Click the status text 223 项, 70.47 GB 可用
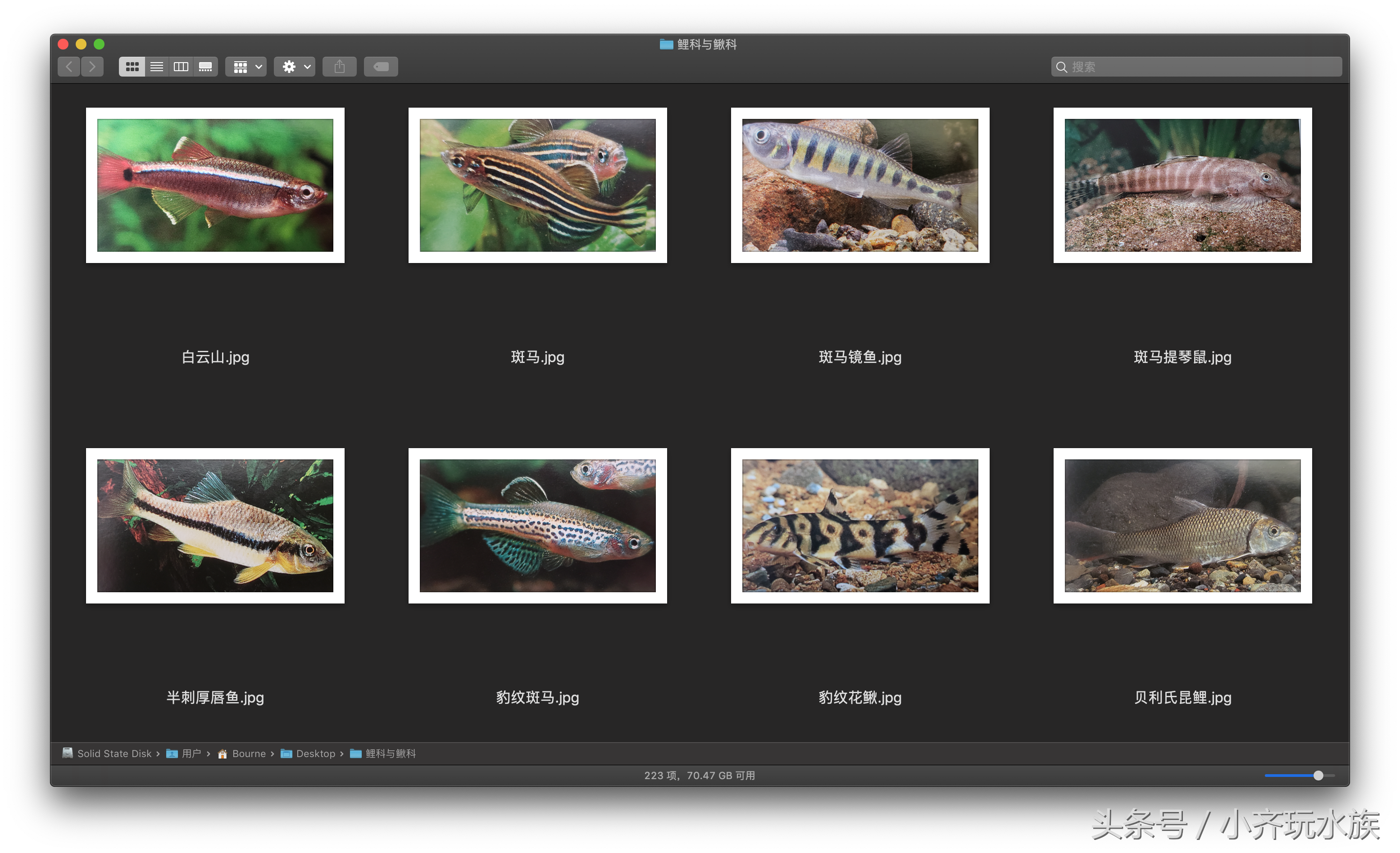1400x853 pixels. [x=700, y=776]
